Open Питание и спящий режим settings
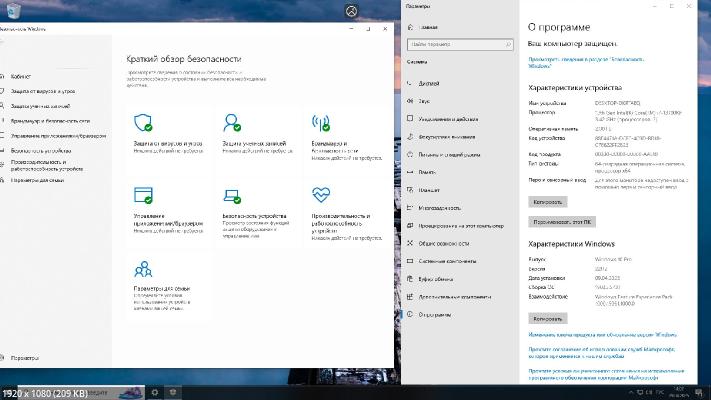711x400 pixels. pyautogui.click(x=452, y=154)
